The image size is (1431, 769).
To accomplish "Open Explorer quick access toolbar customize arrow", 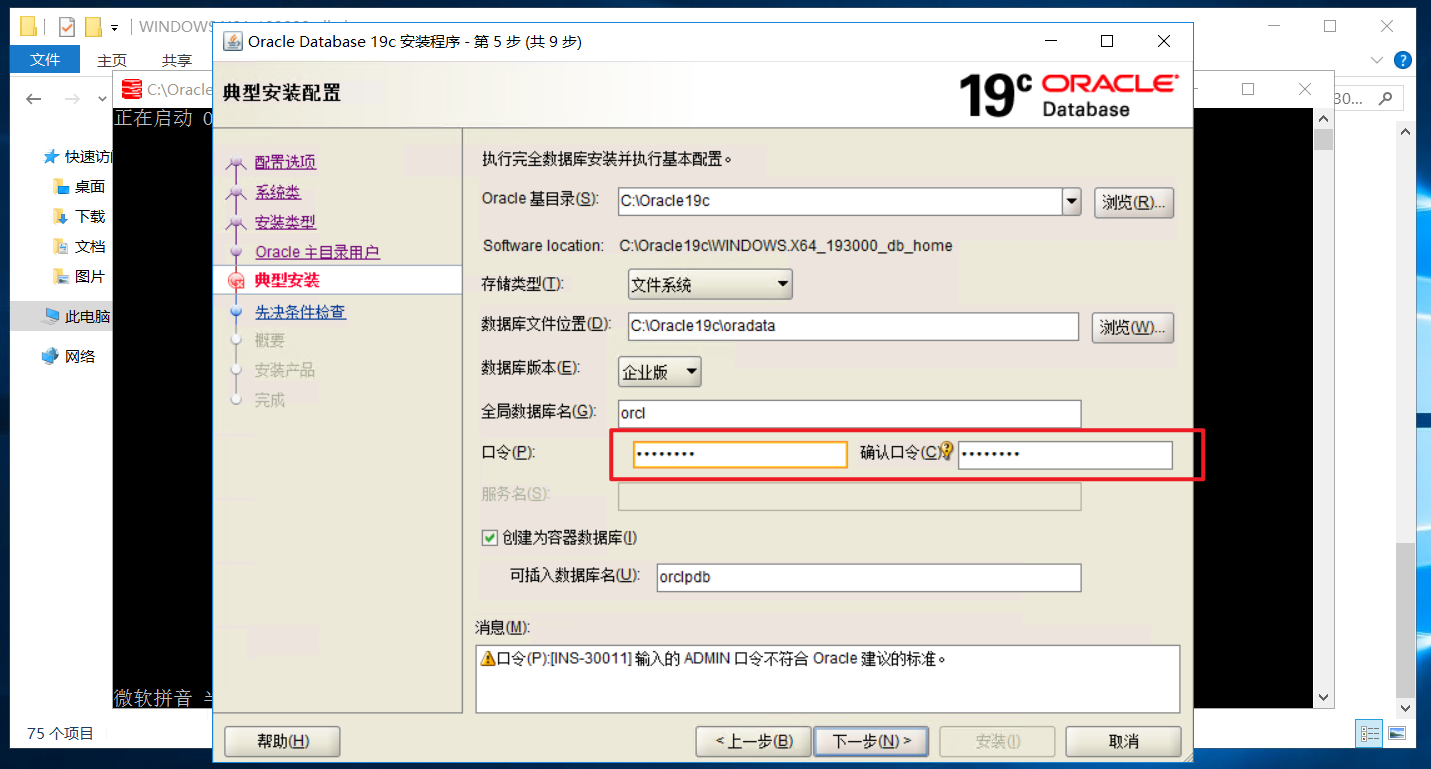I will point(114,28).
